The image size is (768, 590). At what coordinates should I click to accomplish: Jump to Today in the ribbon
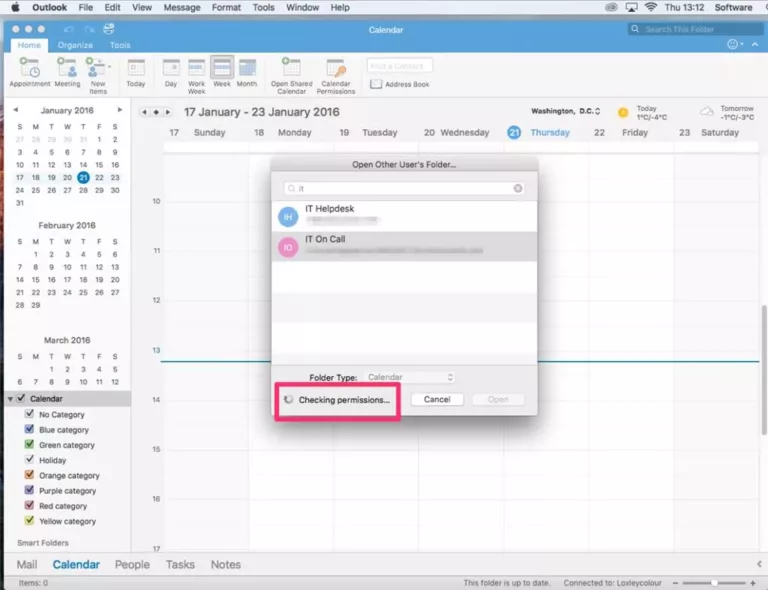tap(136, 72)
